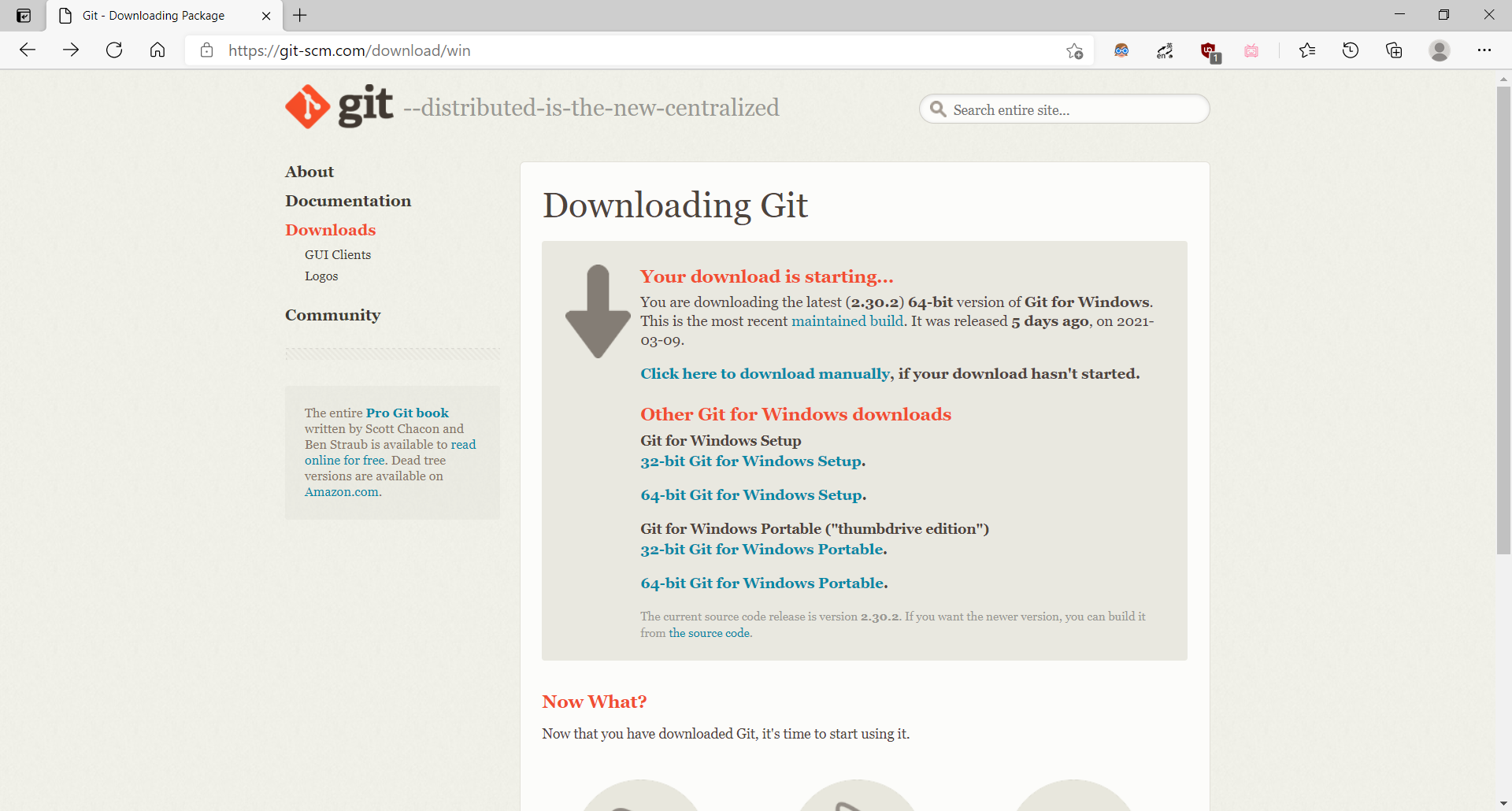Click the uBlock Origin extension icon
Viewport: 1512px width, 811px height.
coord(1210,50)
